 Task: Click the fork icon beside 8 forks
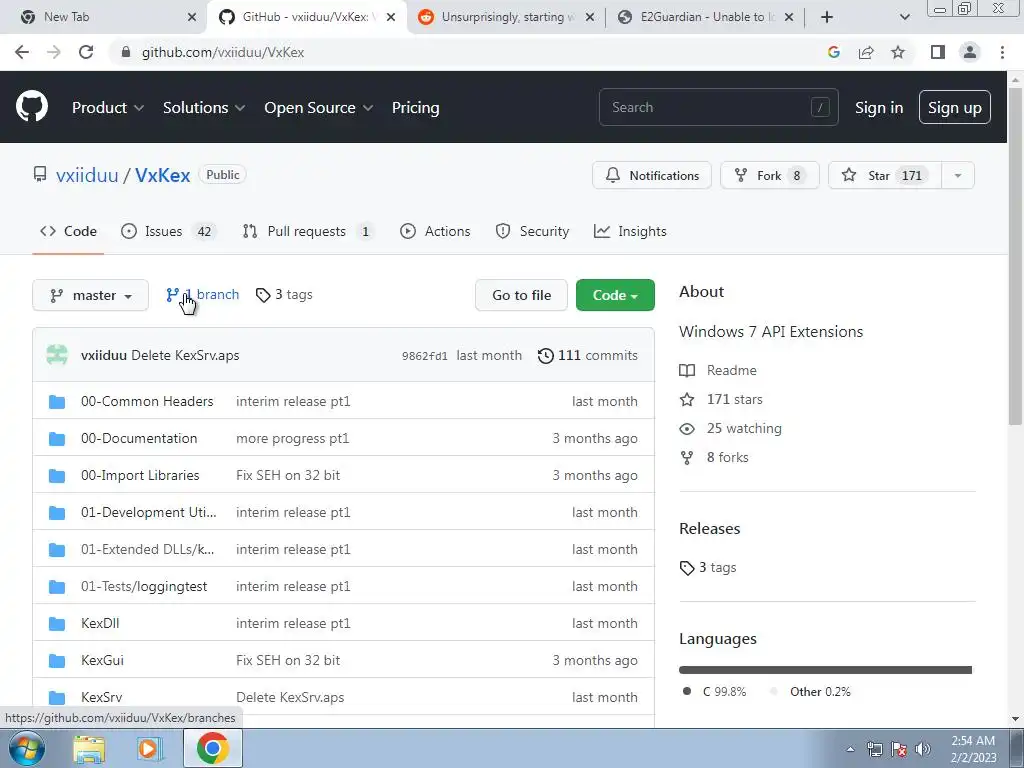pyautogui.click(x=687, y=457)
